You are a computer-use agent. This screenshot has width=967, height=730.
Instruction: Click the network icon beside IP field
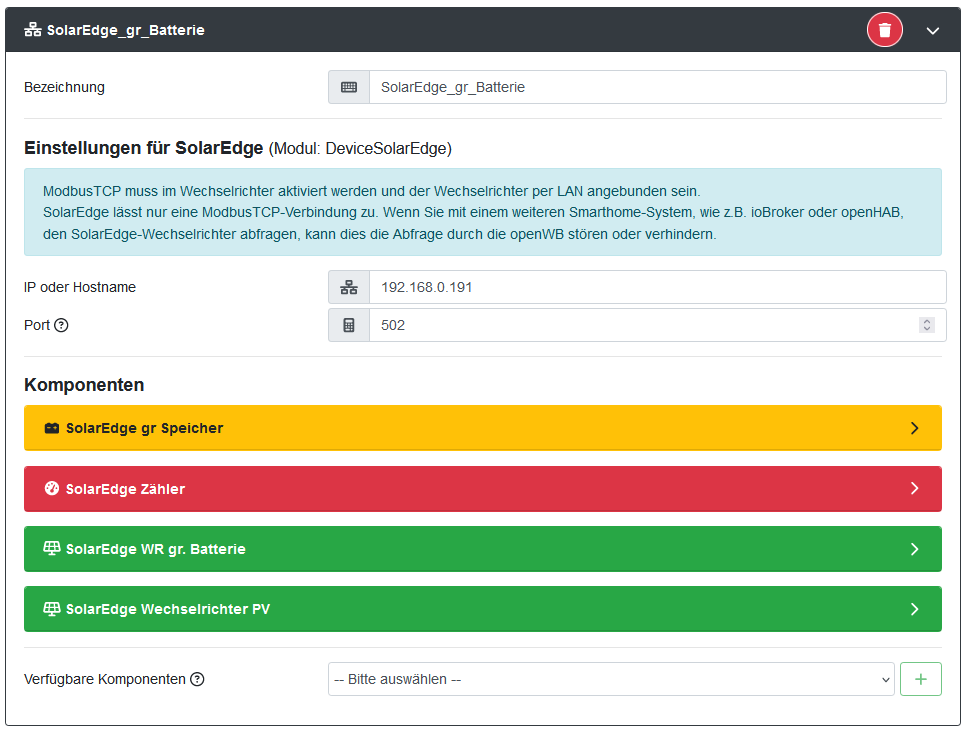pos(349,287)
